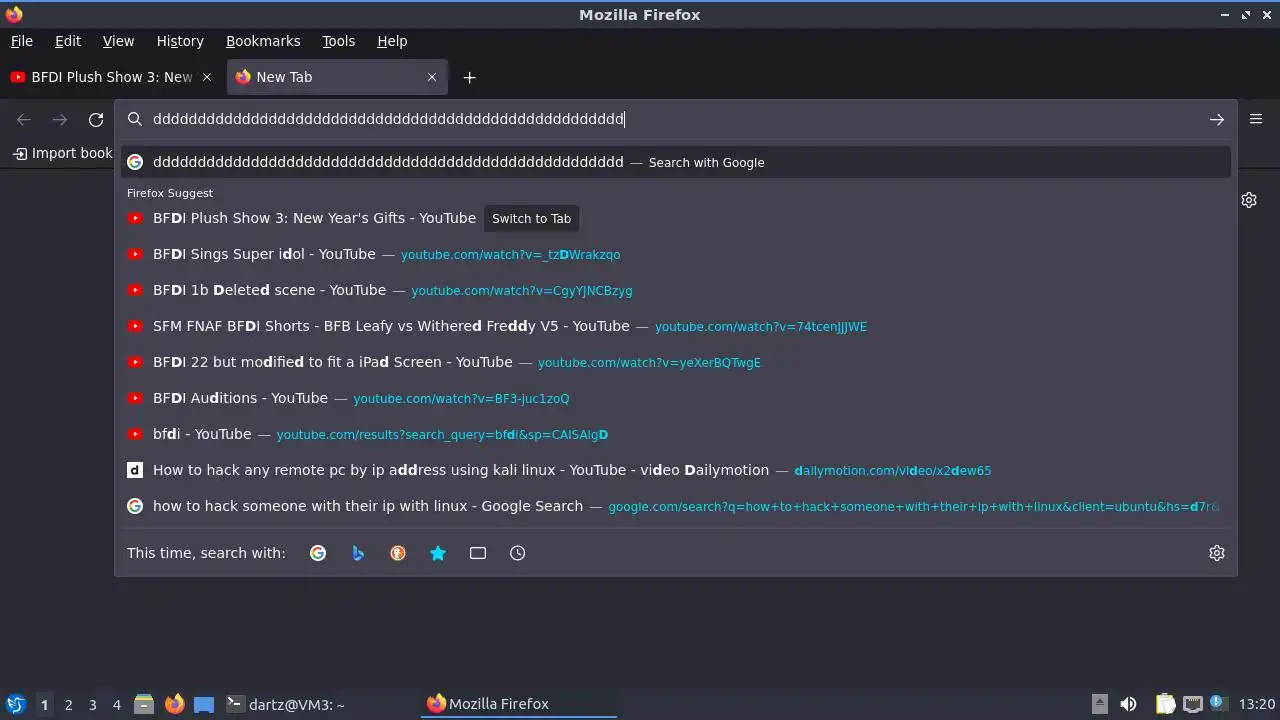Open BFDI Auditions YouTube suggestion

676,398
